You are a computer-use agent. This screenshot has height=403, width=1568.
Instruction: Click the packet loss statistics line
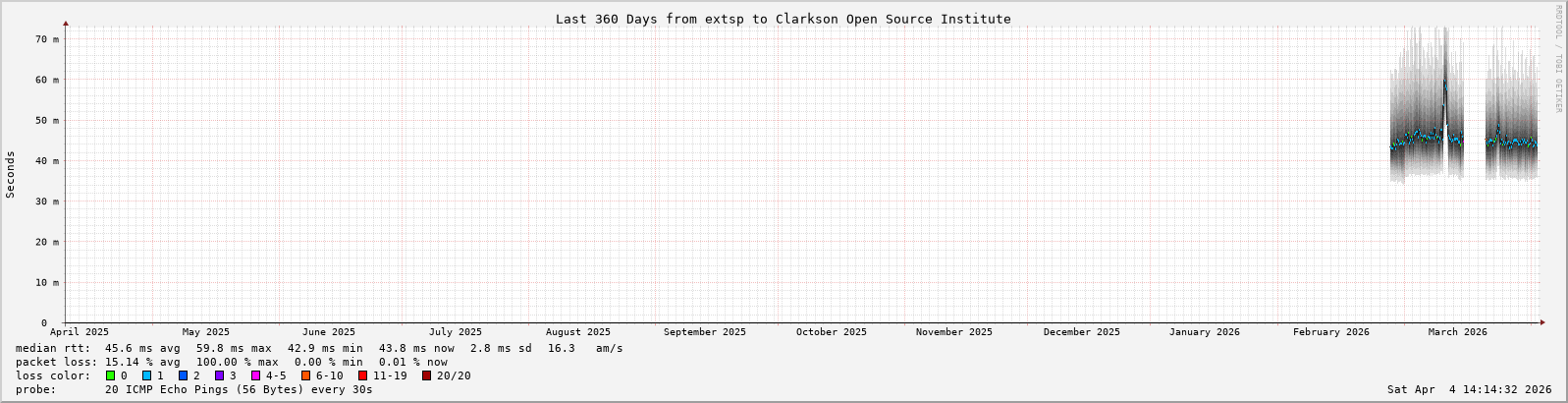(x=231, y=362)
